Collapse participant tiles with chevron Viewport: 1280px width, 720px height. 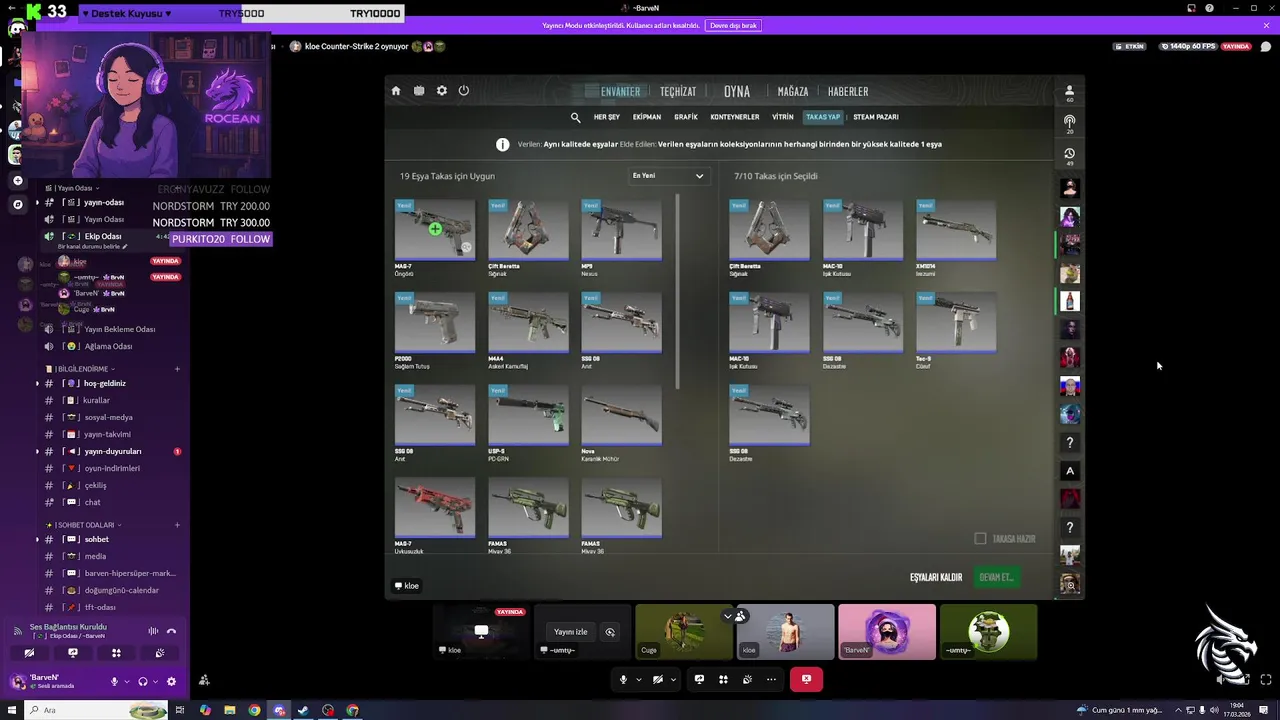[728, 616]
